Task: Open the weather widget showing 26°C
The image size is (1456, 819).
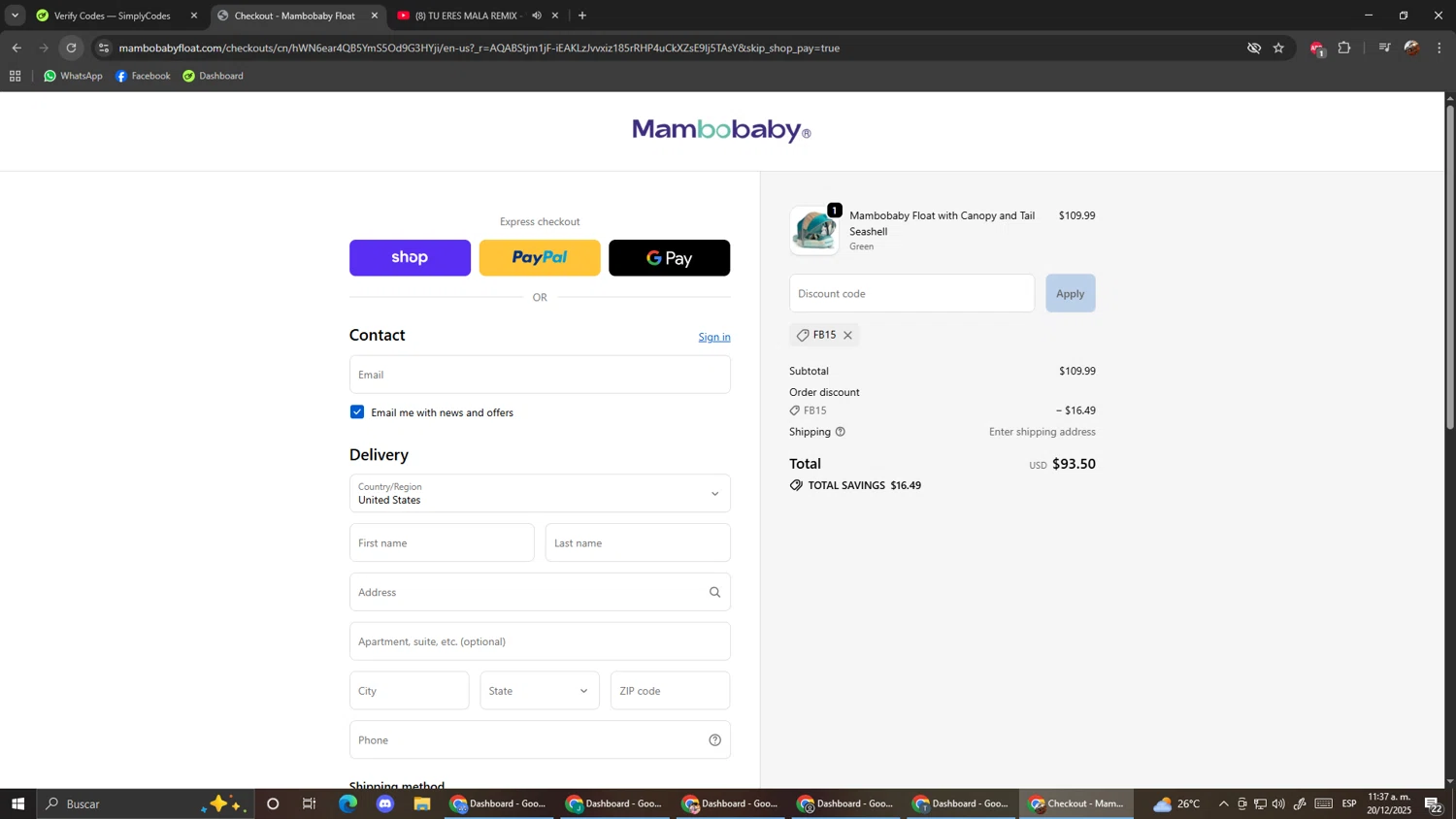Action: coord(1176,804)
